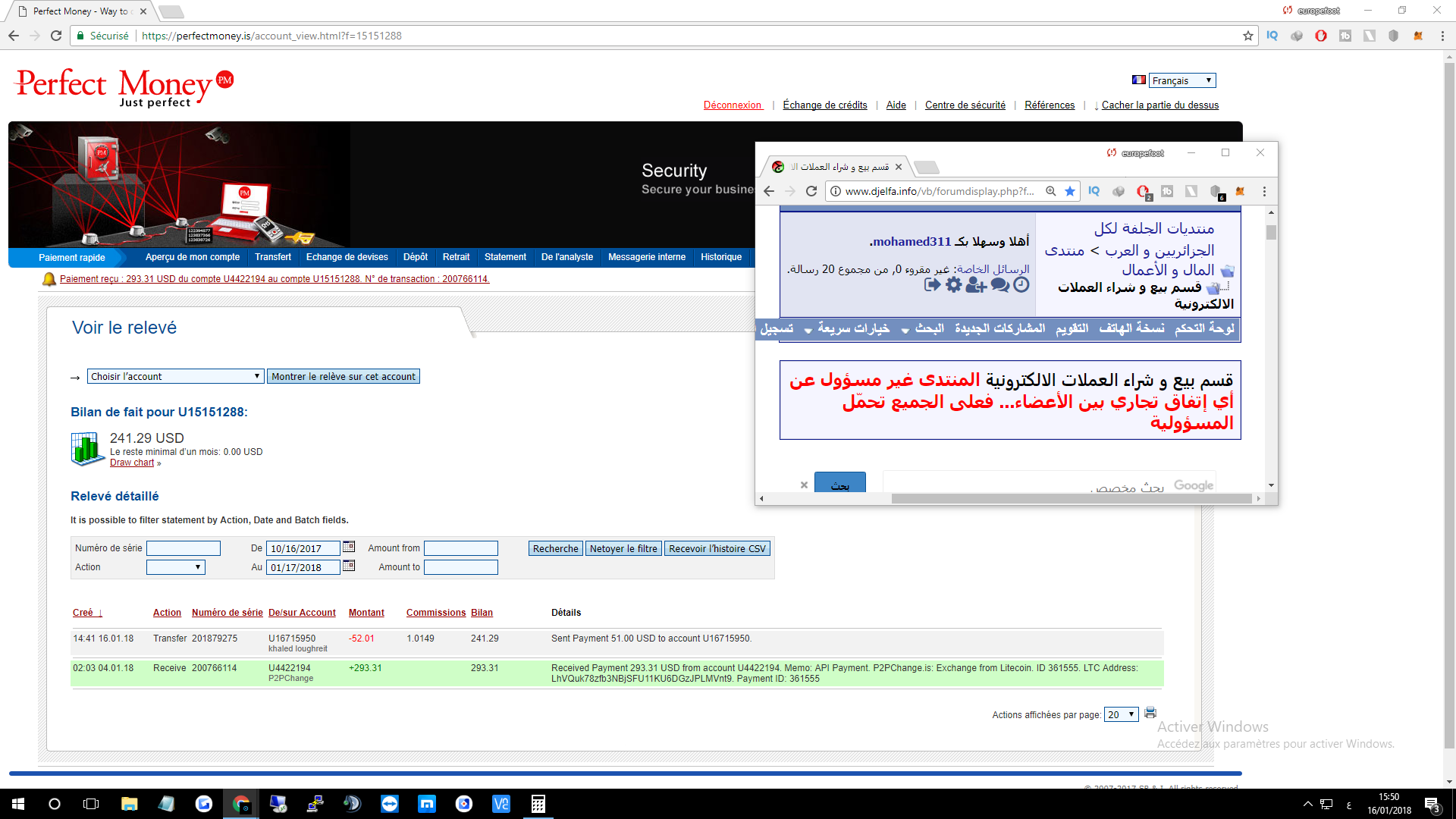Bookmark the Perfect Money page with star icon

click(1248, 36)
